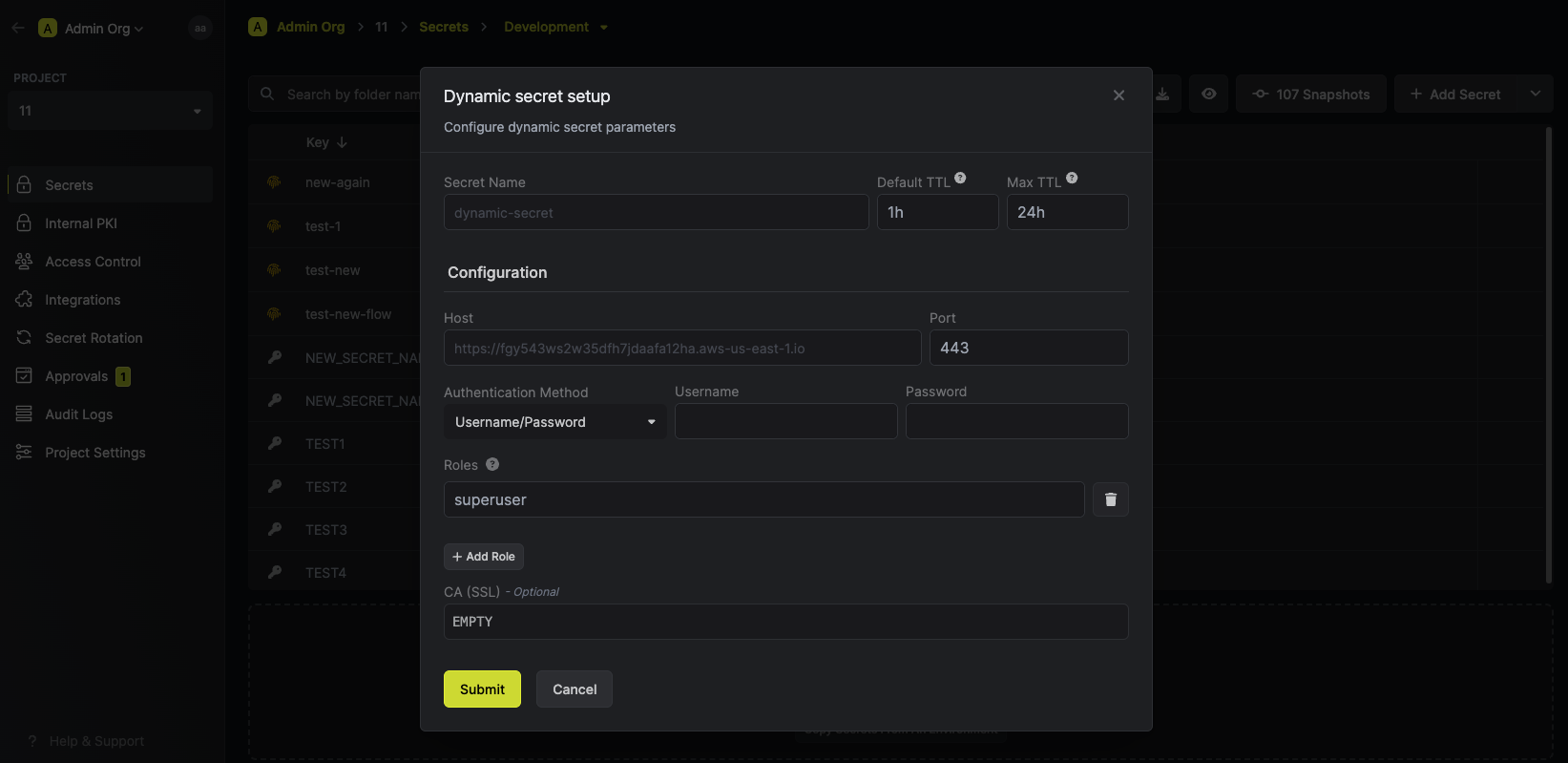Open Access Control in the sidebar

click(111, 262)
